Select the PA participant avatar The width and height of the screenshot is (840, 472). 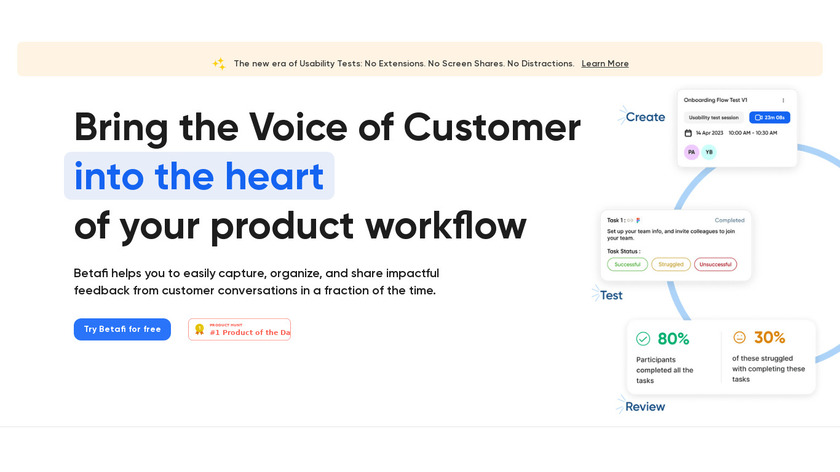[691, 152]
